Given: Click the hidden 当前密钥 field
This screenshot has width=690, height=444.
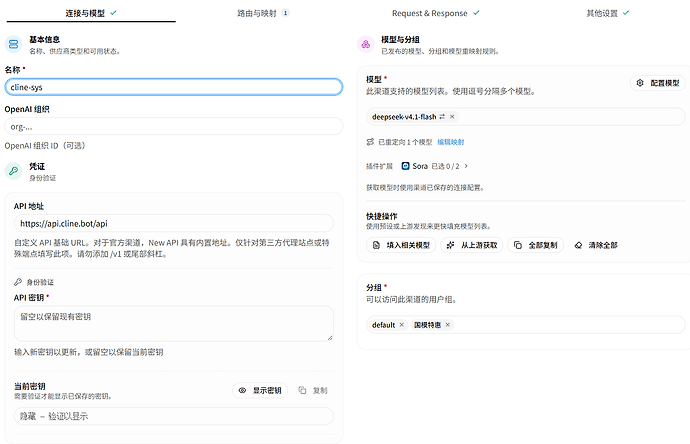Looking at the screenshot, I should [x=174, y=416].
